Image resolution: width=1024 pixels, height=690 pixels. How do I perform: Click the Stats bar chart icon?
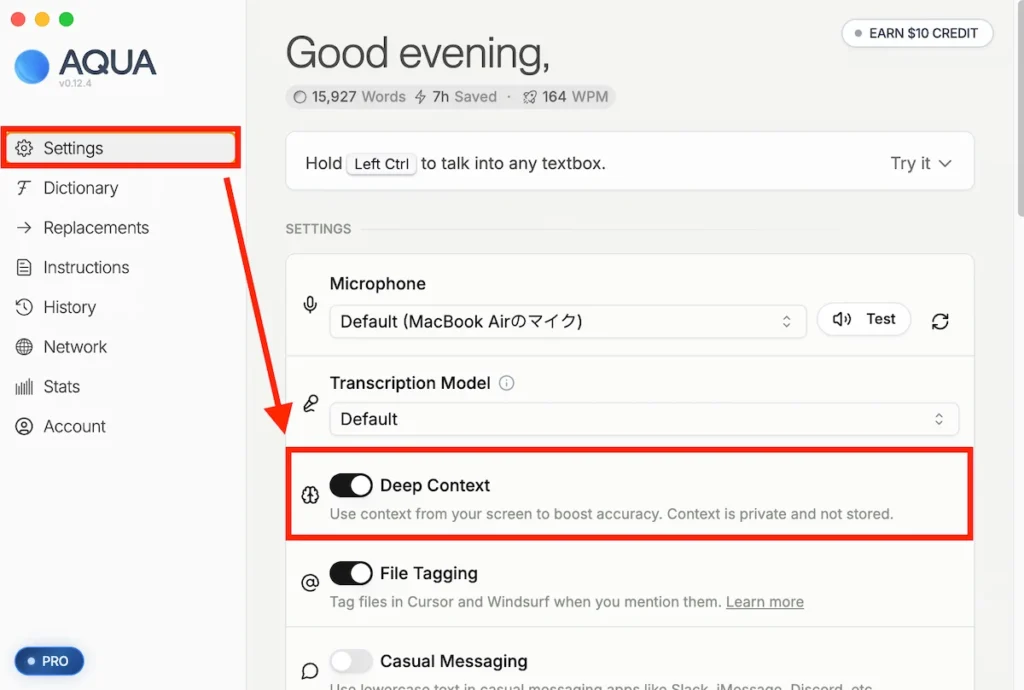point(24,387)
